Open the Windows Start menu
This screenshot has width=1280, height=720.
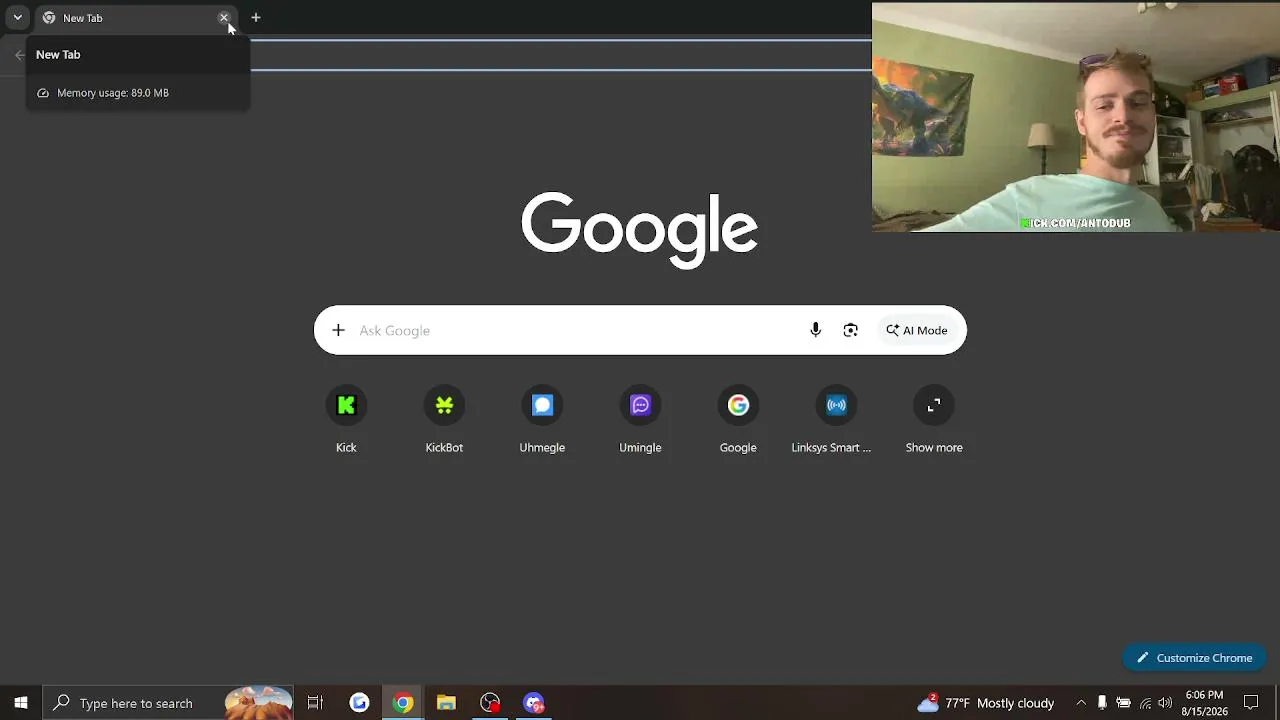coord(20,703)
